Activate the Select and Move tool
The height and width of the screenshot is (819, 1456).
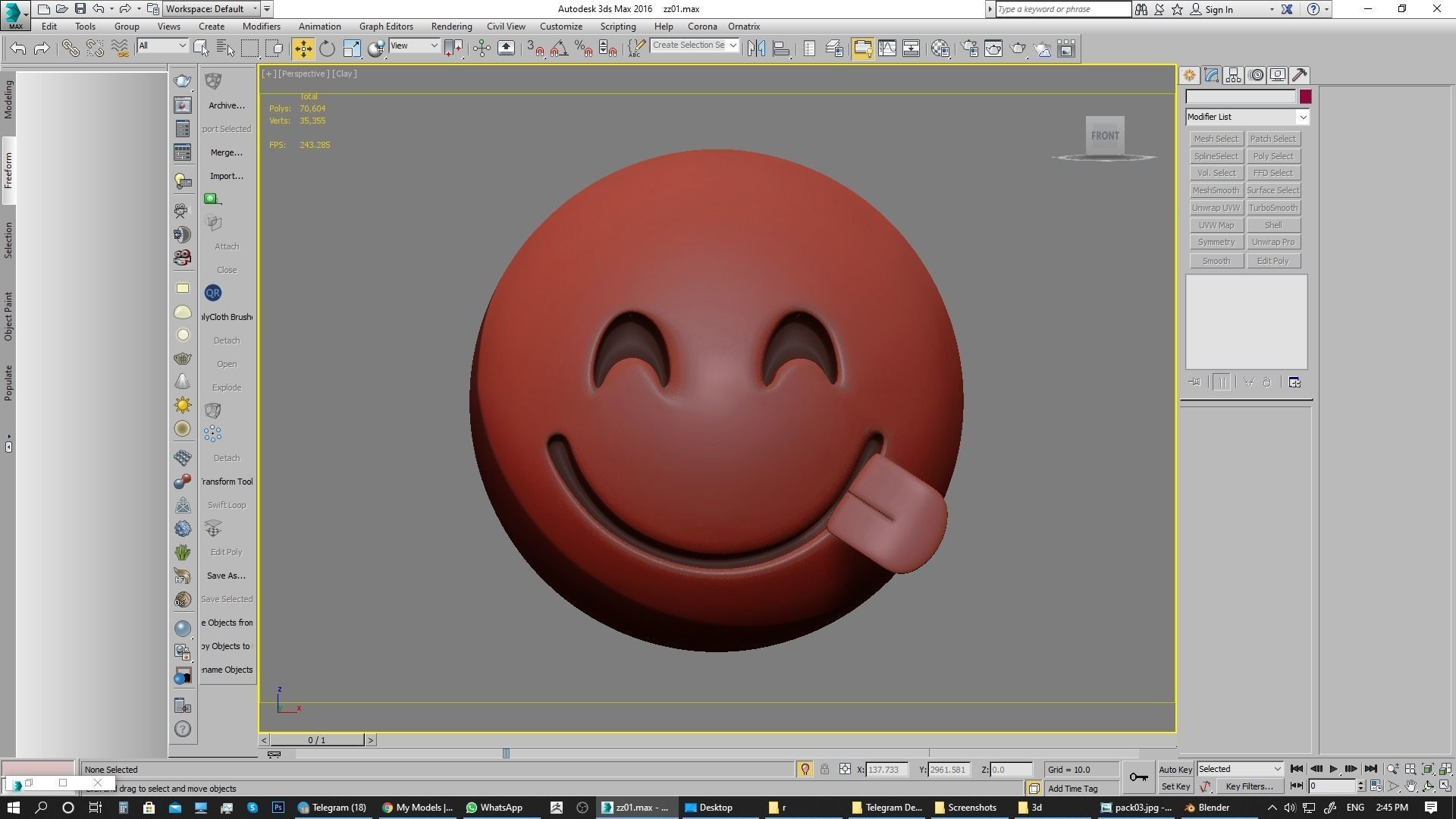(303, 49)
